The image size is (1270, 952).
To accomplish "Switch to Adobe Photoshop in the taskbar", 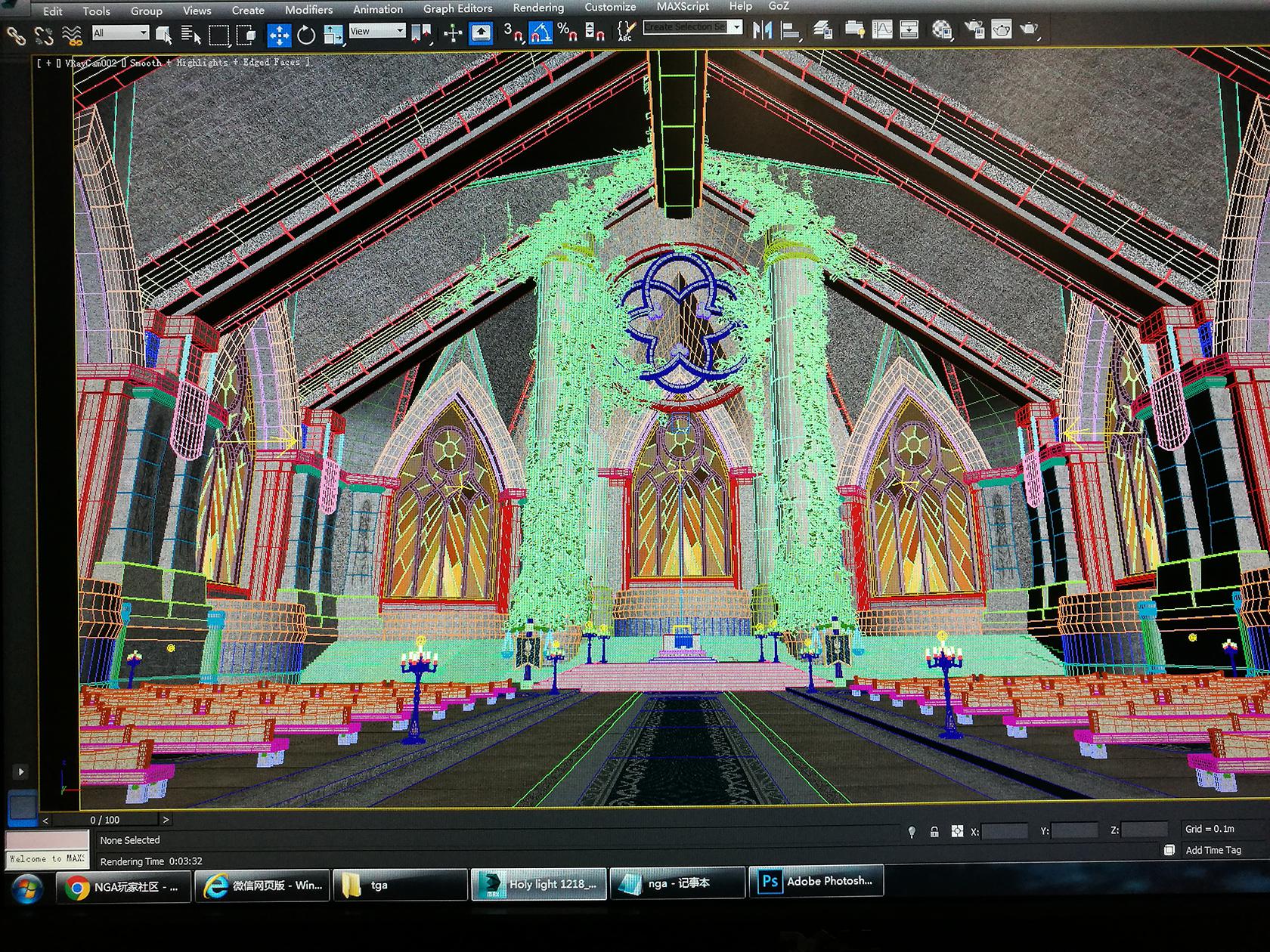I will [816, 881].
